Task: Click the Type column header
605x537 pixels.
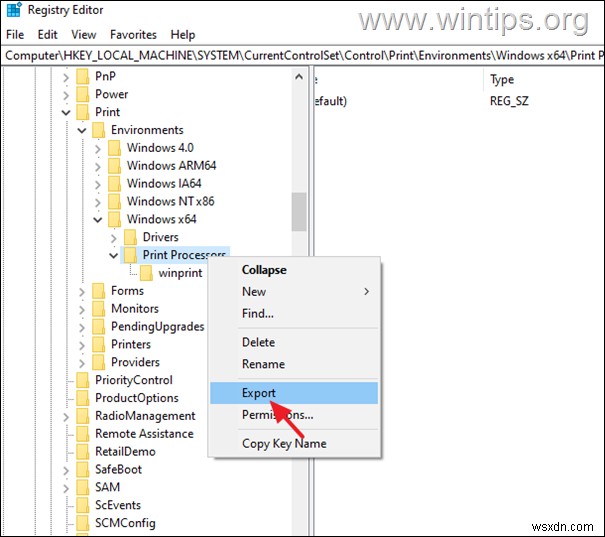Action: [502, 79]
